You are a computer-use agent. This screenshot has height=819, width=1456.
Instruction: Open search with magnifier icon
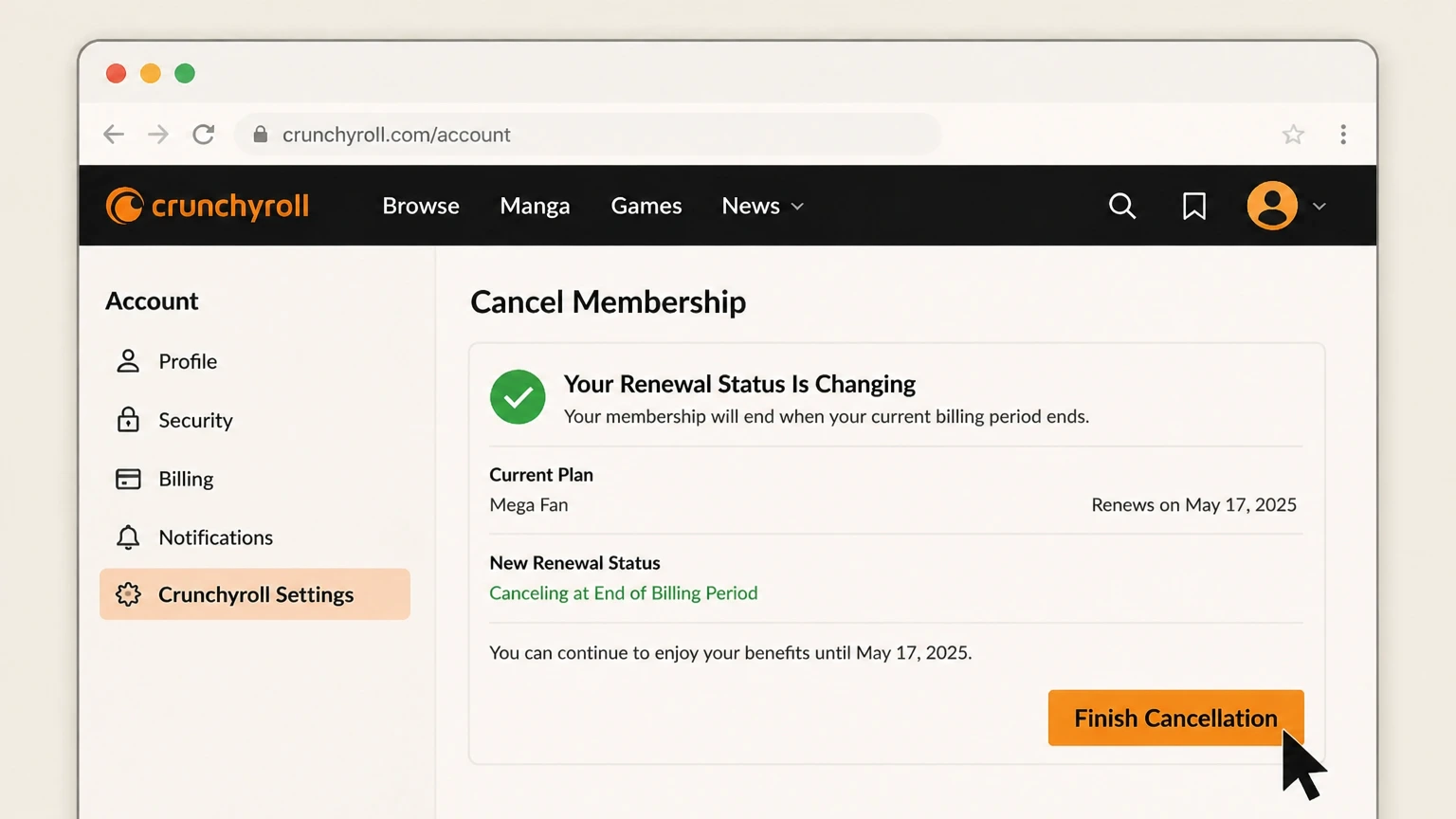tap(1122, 206)
